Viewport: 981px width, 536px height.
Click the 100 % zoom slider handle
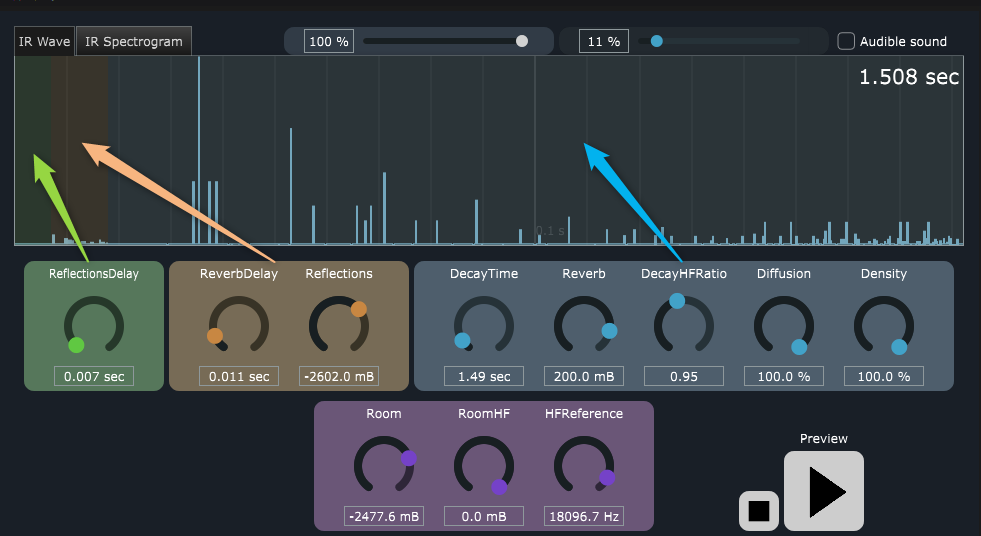pyautogui.click(x=521, y=41)
